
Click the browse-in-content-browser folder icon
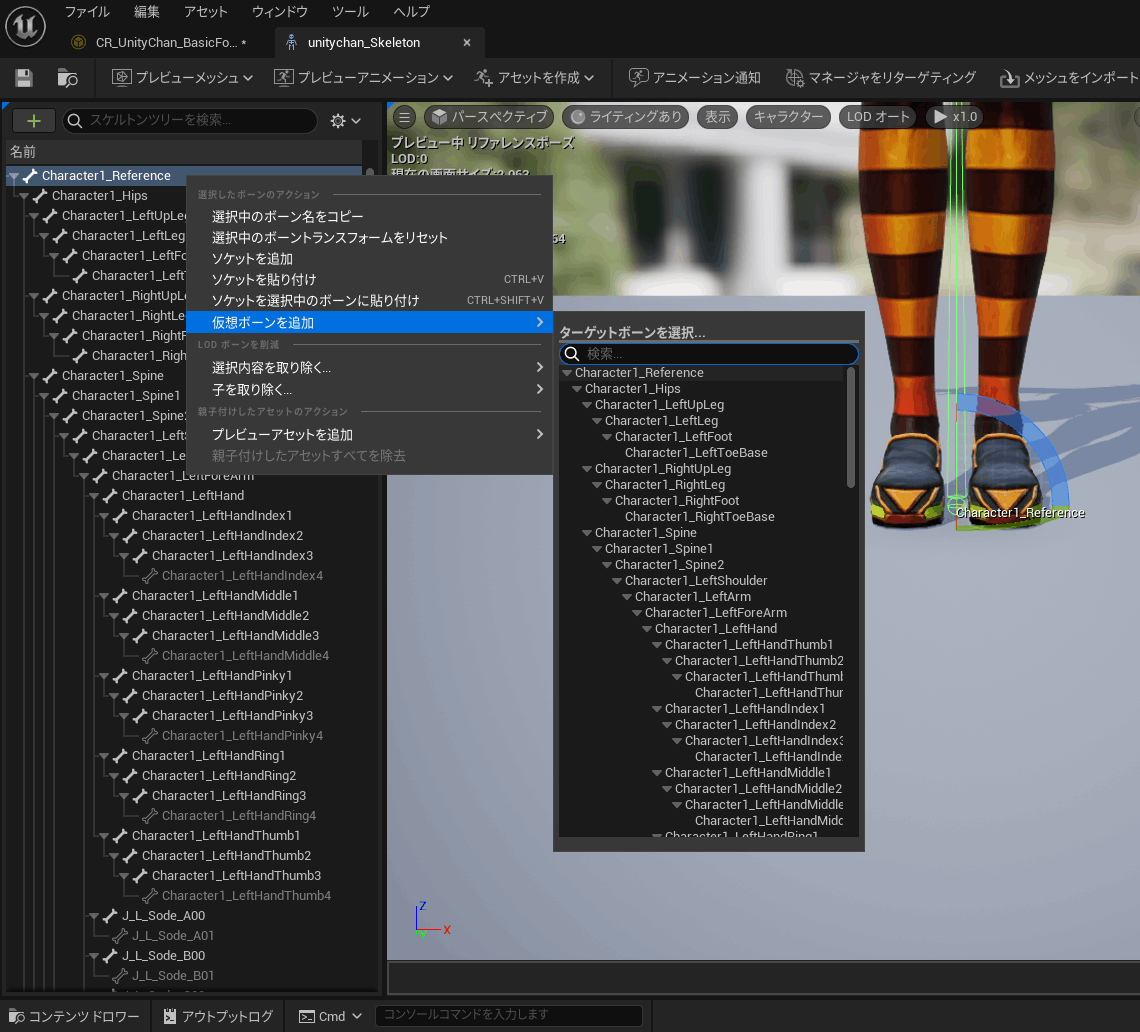tap(68, 78)
